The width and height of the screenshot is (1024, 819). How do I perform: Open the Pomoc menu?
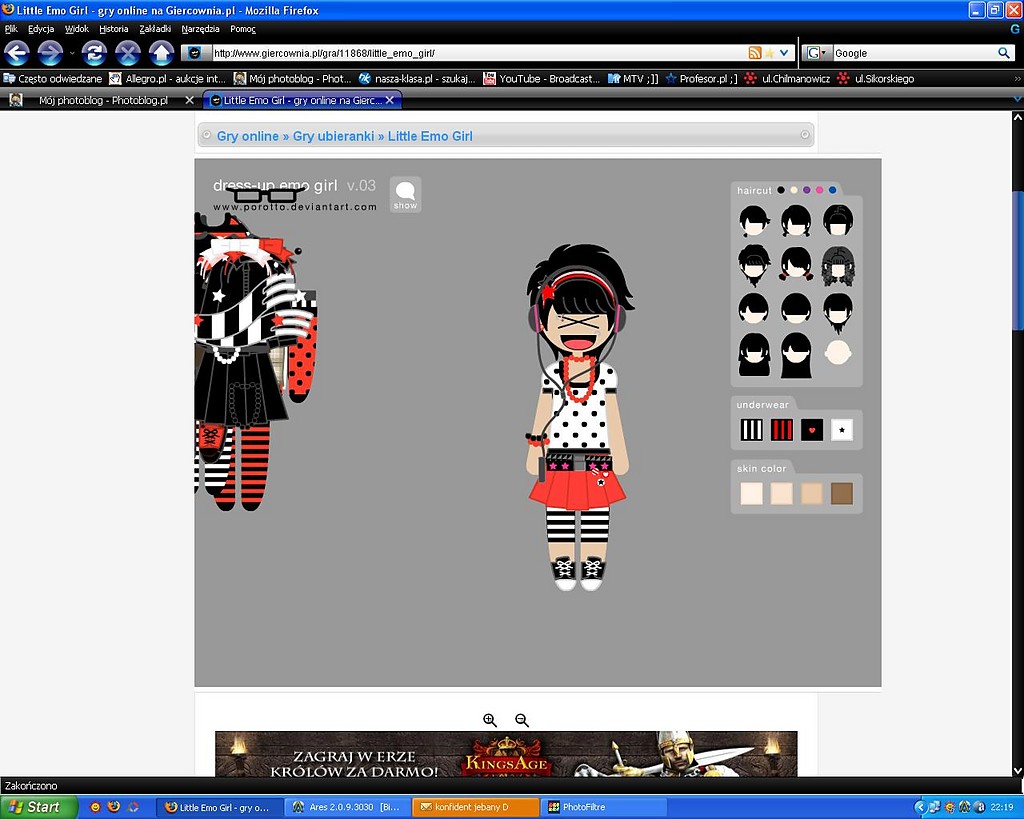tap(243, 29)
